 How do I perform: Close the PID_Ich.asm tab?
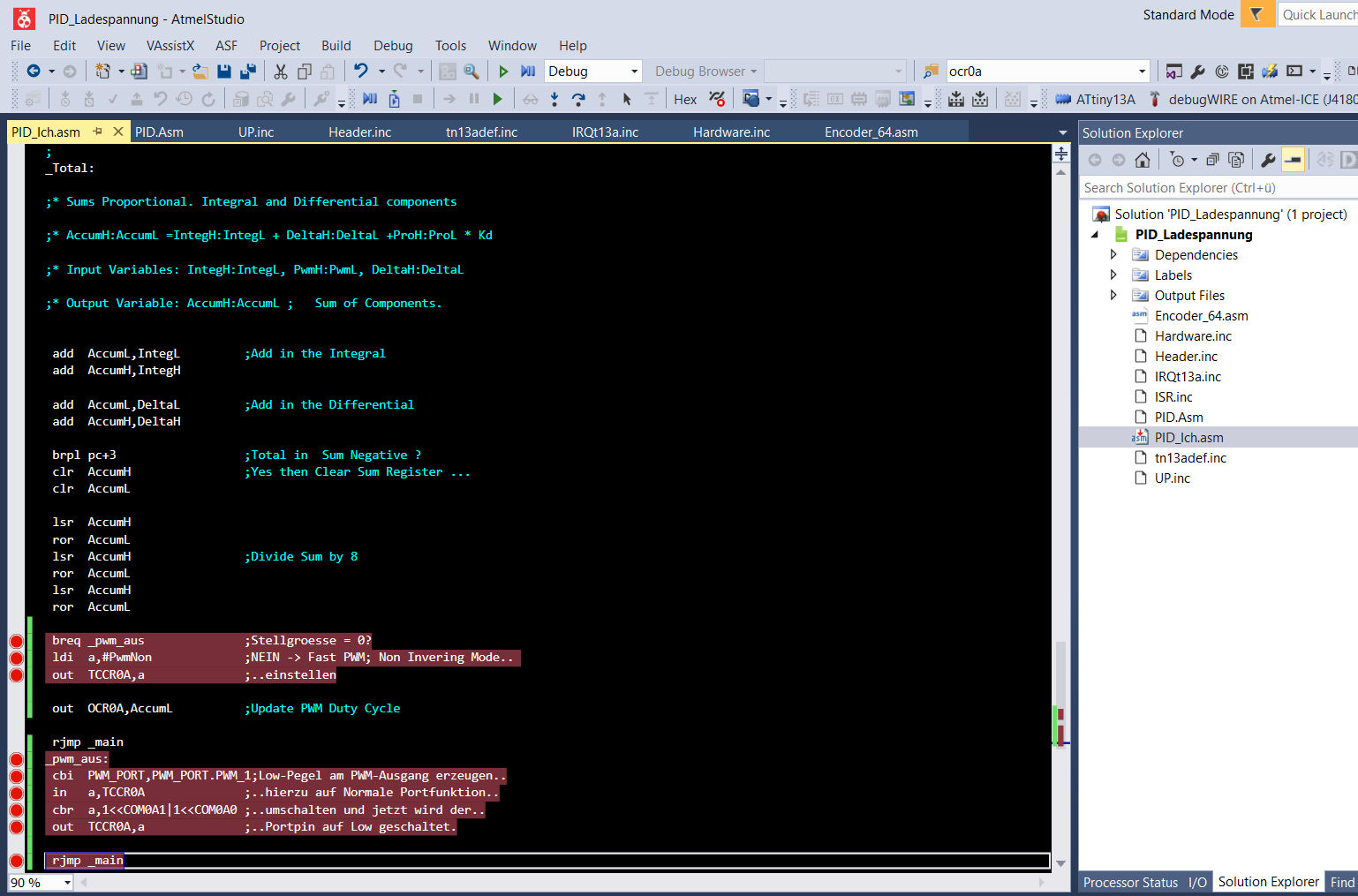(117, 132)
